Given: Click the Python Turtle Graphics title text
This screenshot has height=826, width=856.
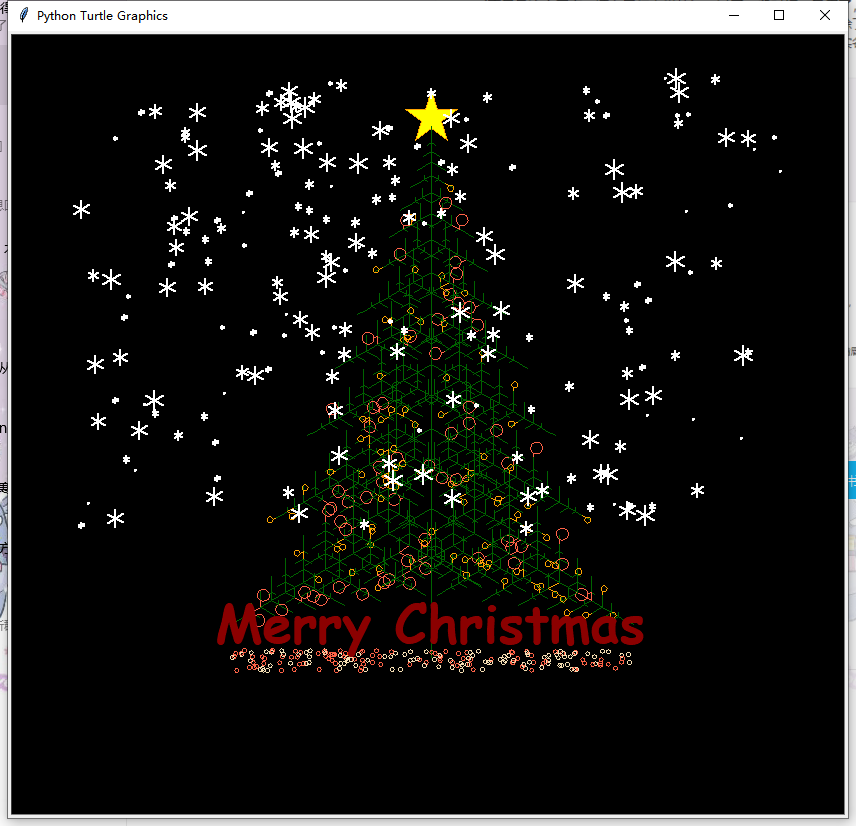Looking at the screenshot, I should [102, 16].
